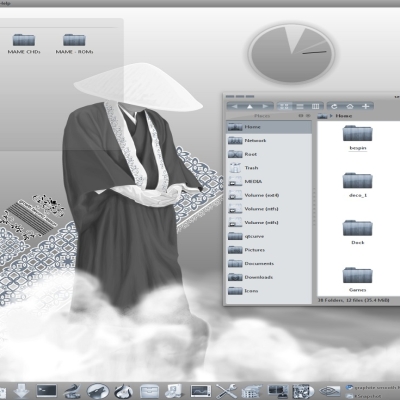Open the building dock icon
Screen dimensions: 400x400
coord(252,391)
